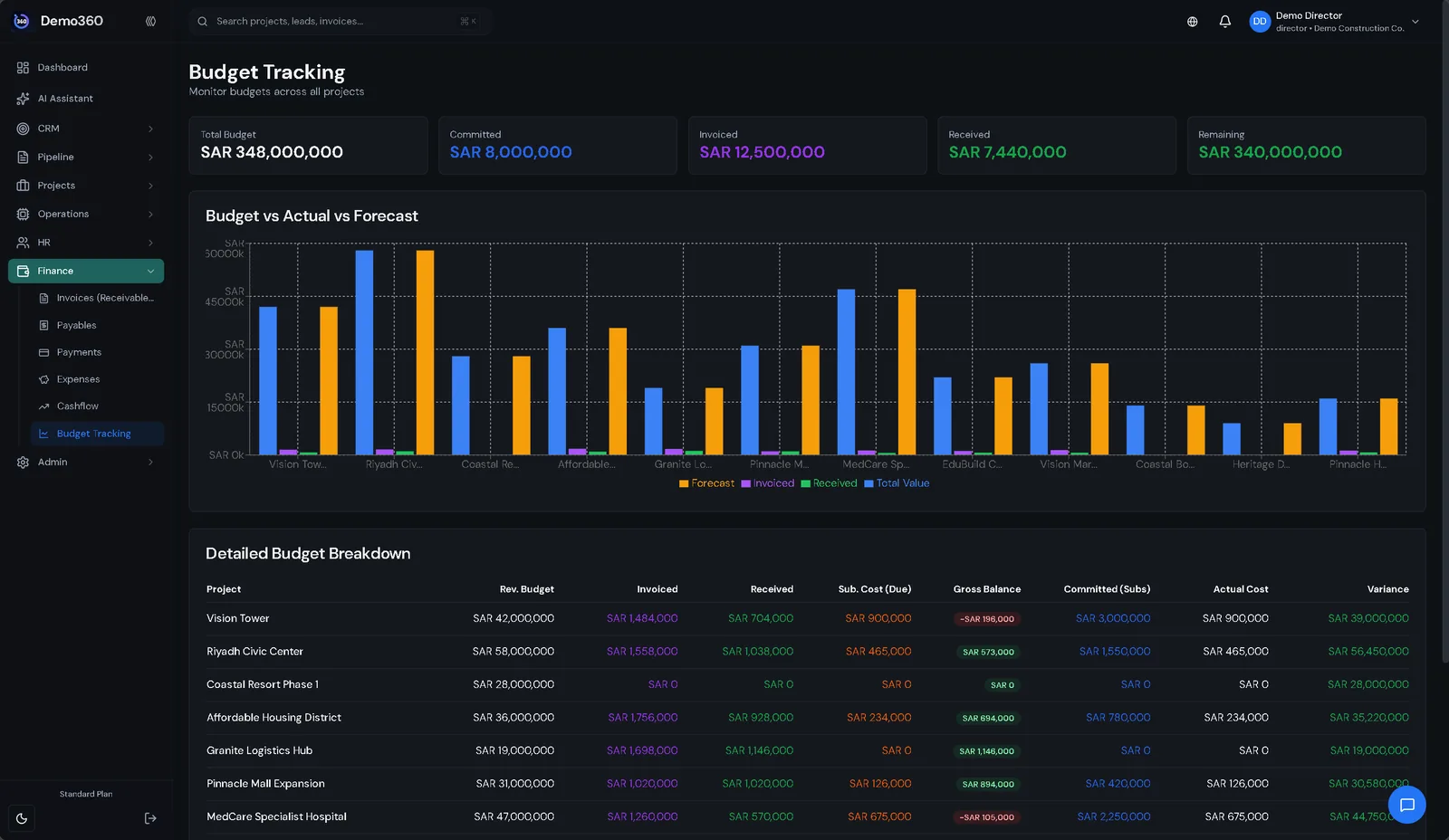Open the chat support bubble
This screenshot has width=1449, height=840.
coord(1406,805)
